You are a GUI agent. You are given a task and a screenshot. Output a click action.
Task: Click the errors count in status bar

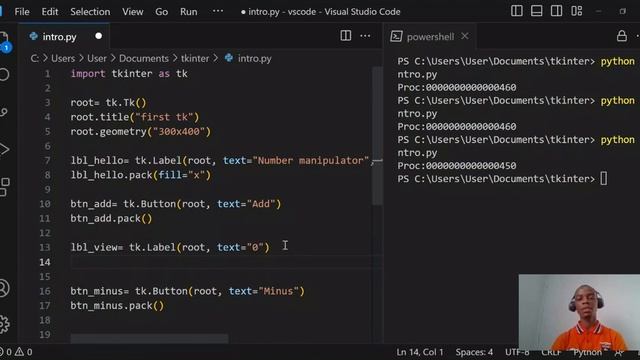6,352
